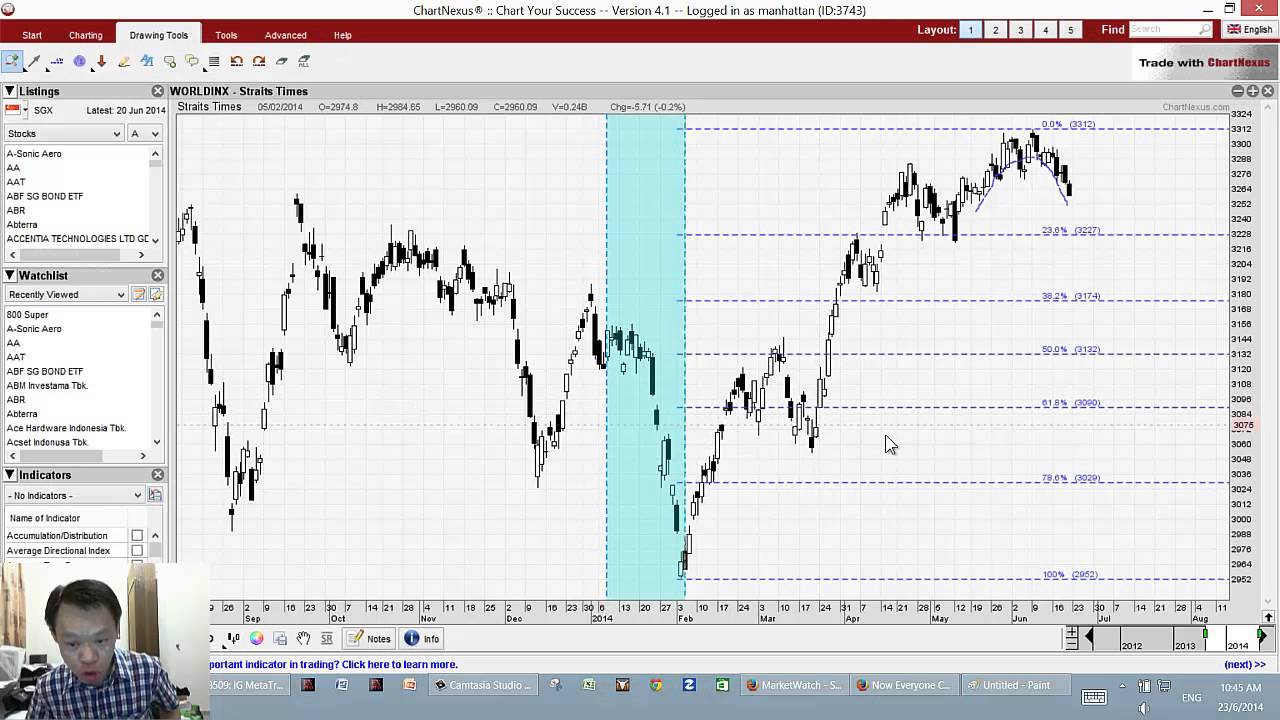Click the Find search input field

[x=1170, y=30]
